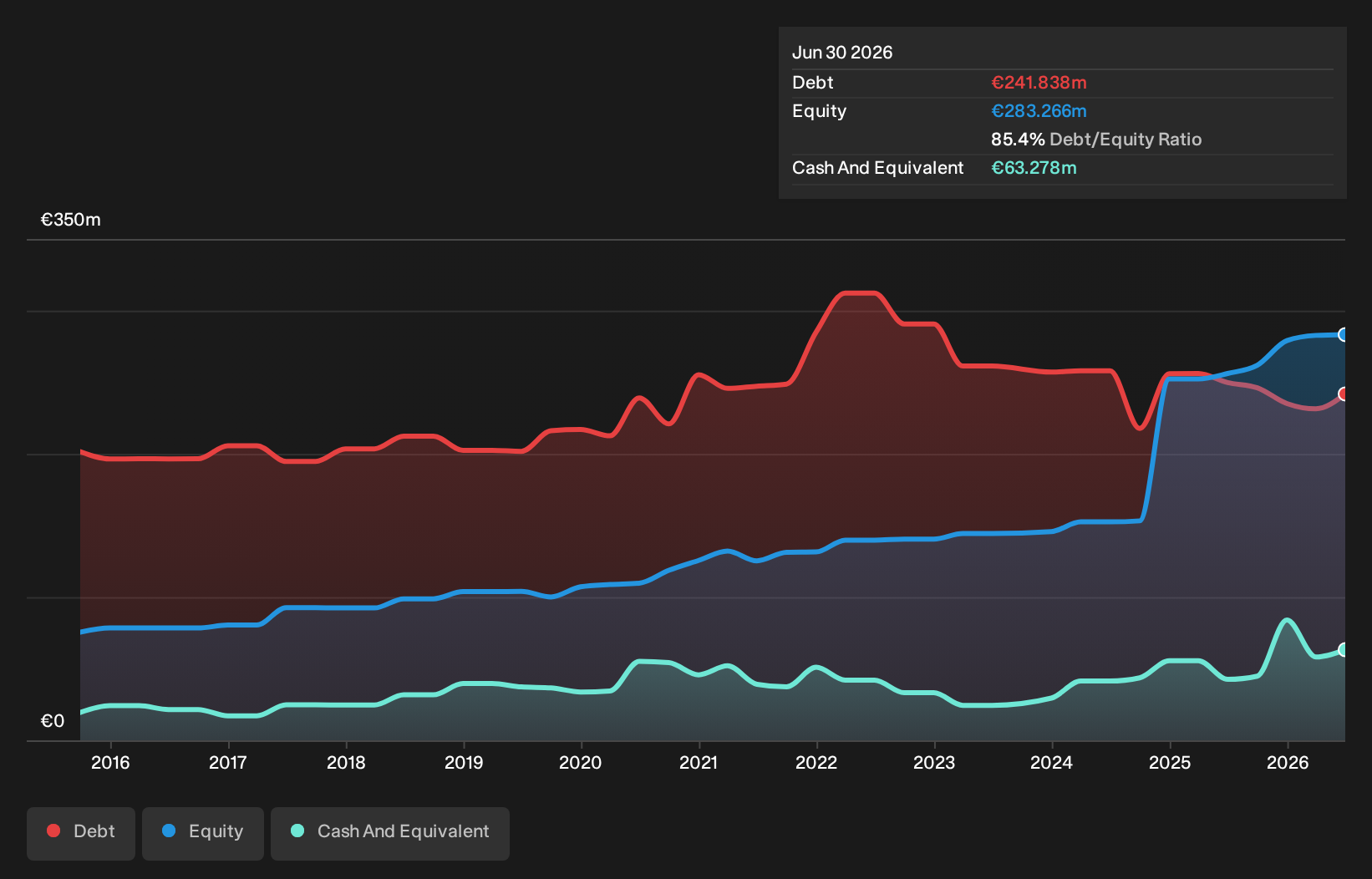Click the Cash And Equivalent tooltip label
This screenshot has width=1372, height=879.
877,168
